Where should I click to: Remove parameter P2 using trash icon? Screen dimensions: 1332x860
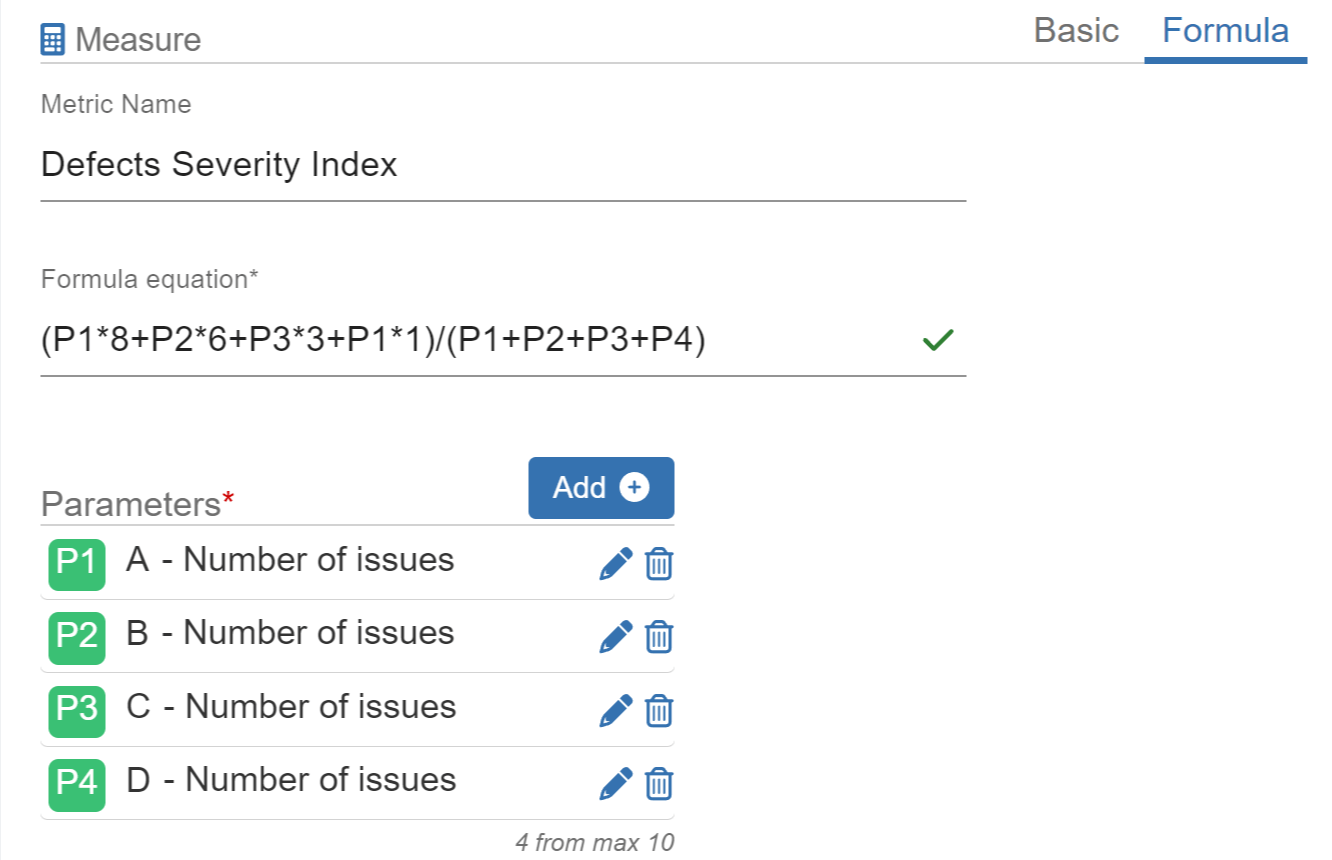(658, 637)
